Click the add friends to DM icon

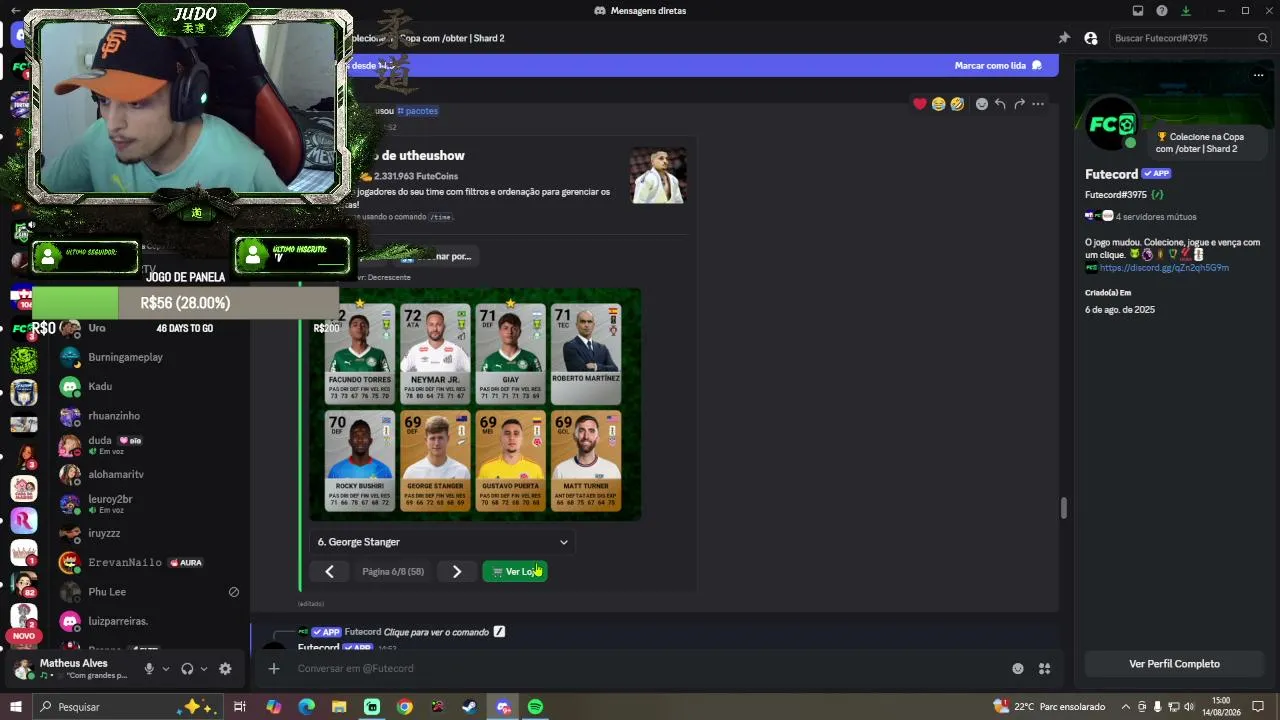[x=1091, y=38]
